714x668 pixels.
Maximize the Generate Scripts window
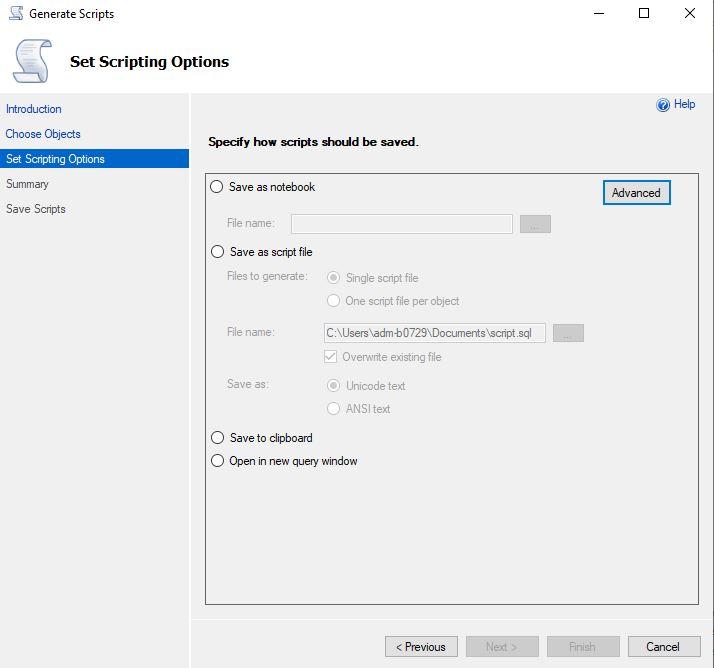pos(644,14)
